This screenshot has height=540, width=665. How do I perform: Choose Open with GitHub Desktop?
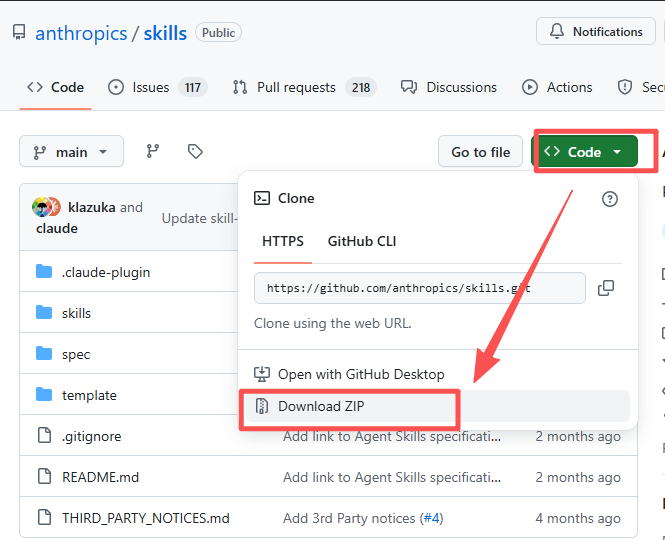[x=438, y=374]
